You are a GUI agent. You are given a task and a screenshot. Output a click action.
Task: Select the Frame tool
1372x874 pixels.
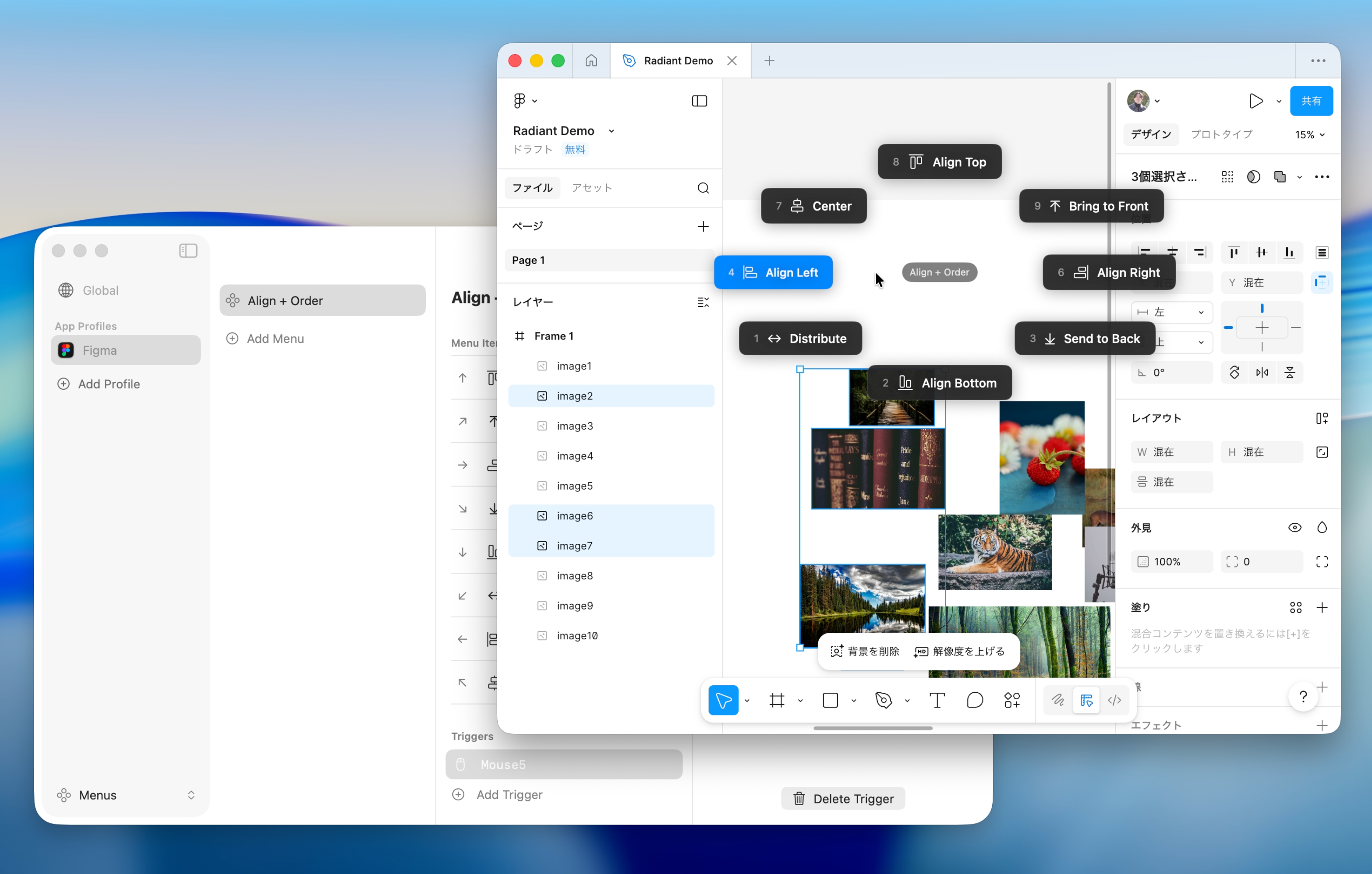pos(777,700)
